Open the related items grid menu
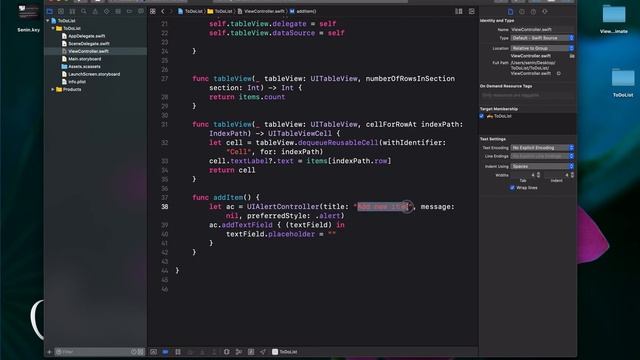The height and width of the screenshot is (360, 640). coord(153,11)
